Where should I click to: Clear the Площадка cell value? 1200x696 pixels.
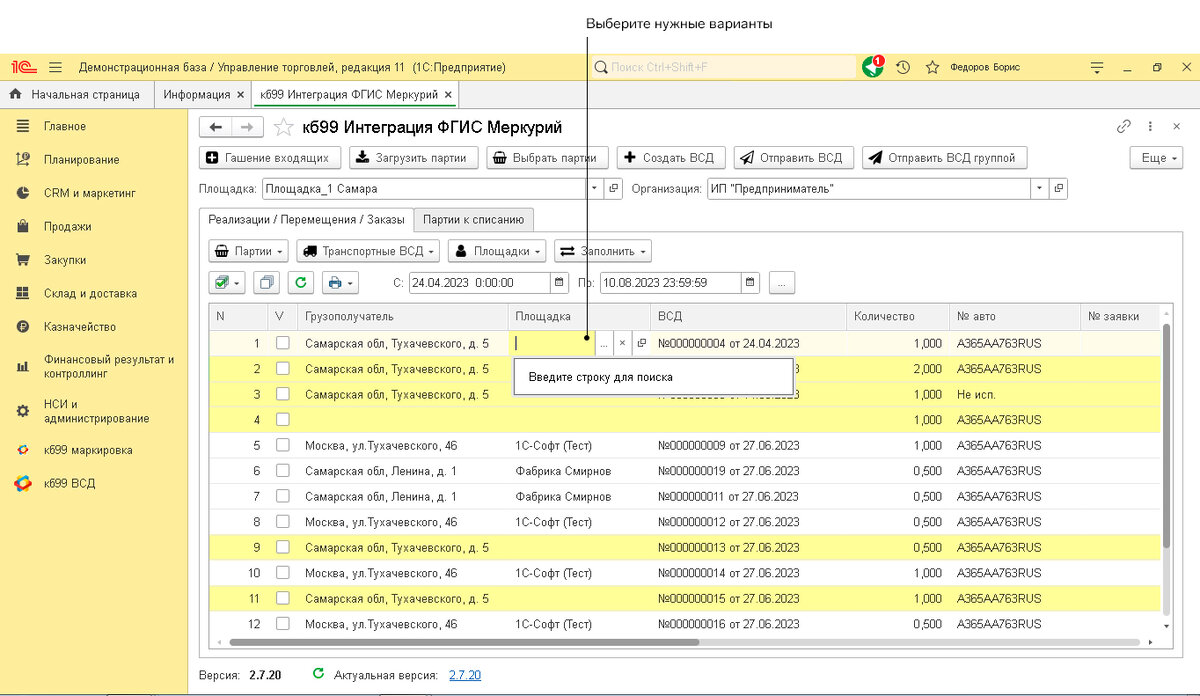tap(622, 343)
